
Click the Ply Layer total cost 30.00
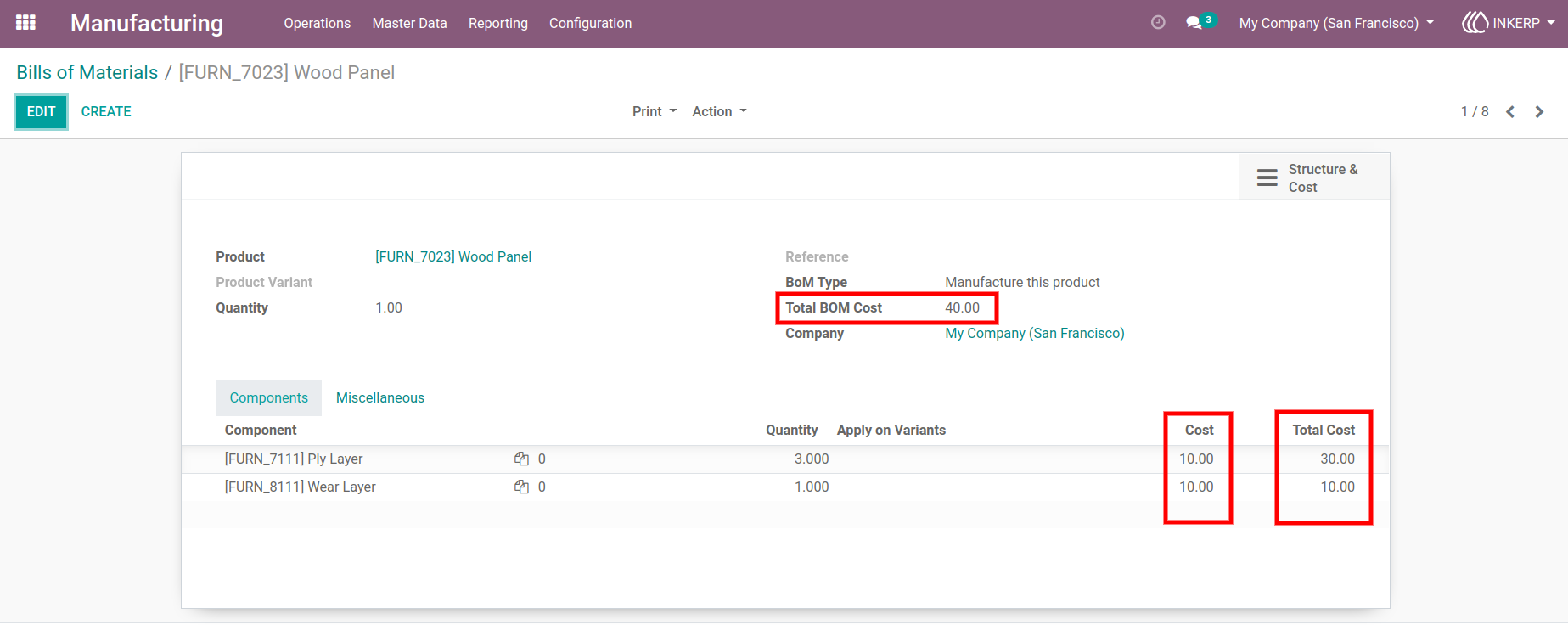click(1337, 459)
